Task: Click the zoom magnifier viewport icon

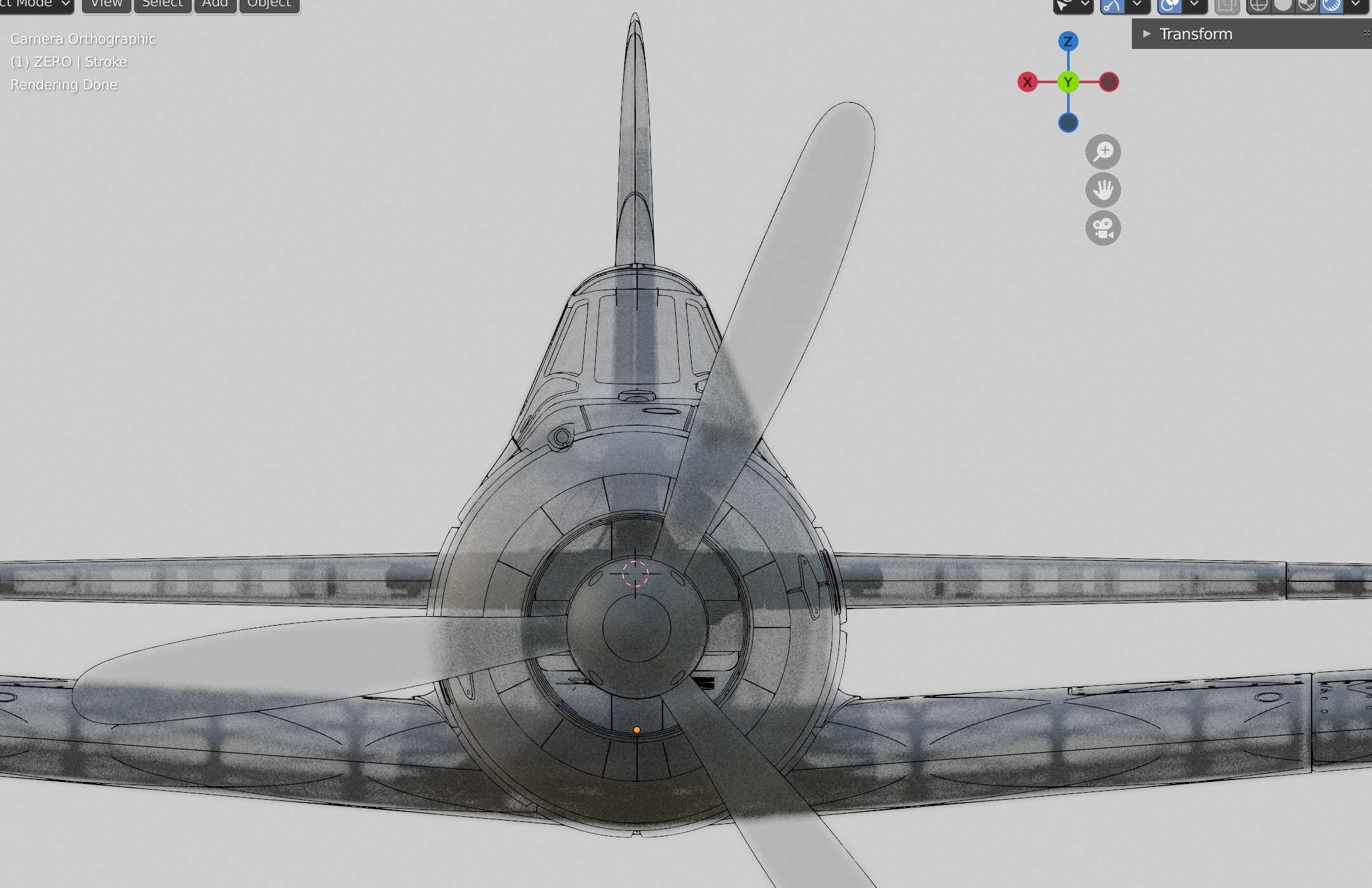Action: tap(1103, 152)
